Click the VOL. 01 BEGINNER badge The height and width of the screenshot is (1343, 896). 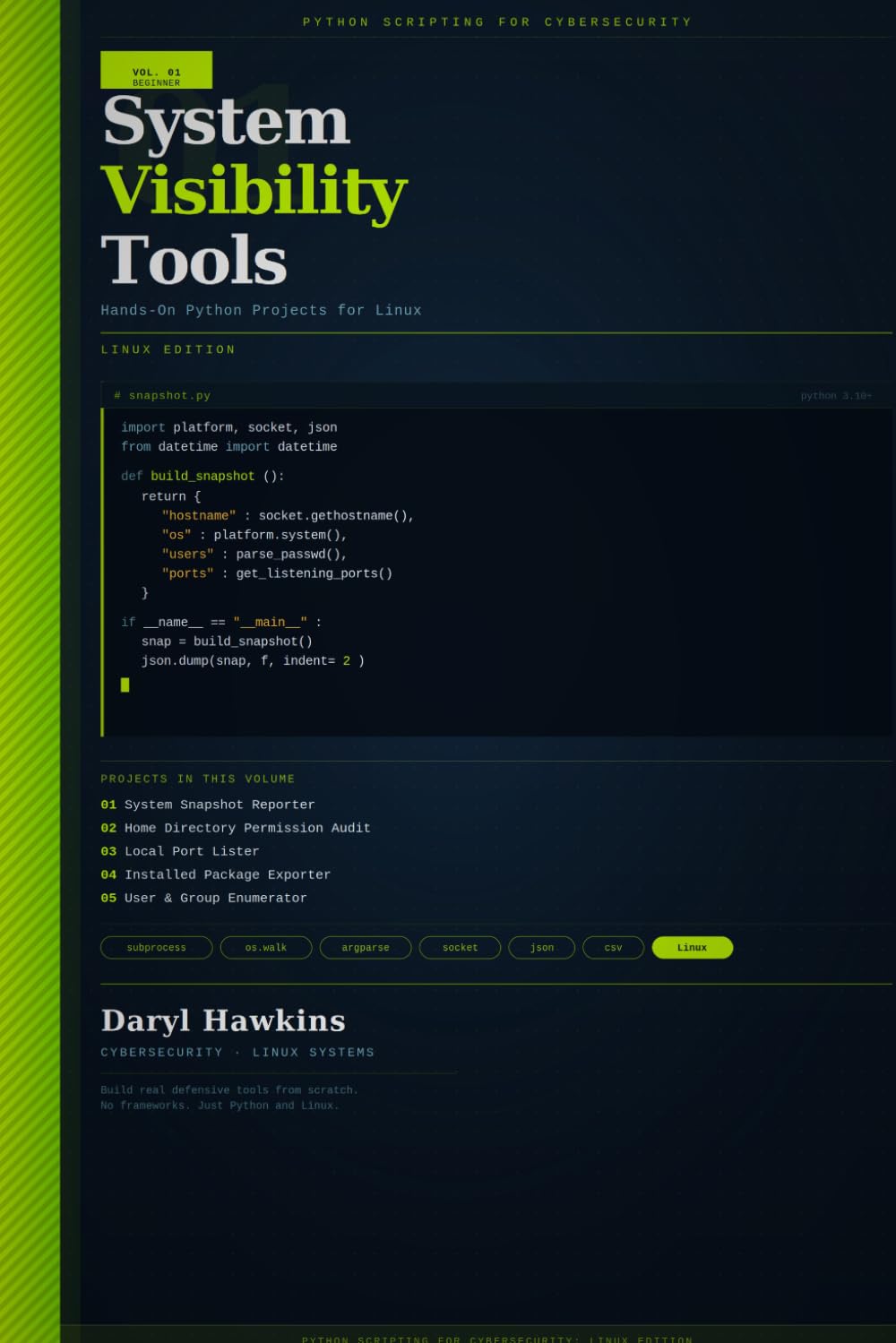[x=156, y=70]
